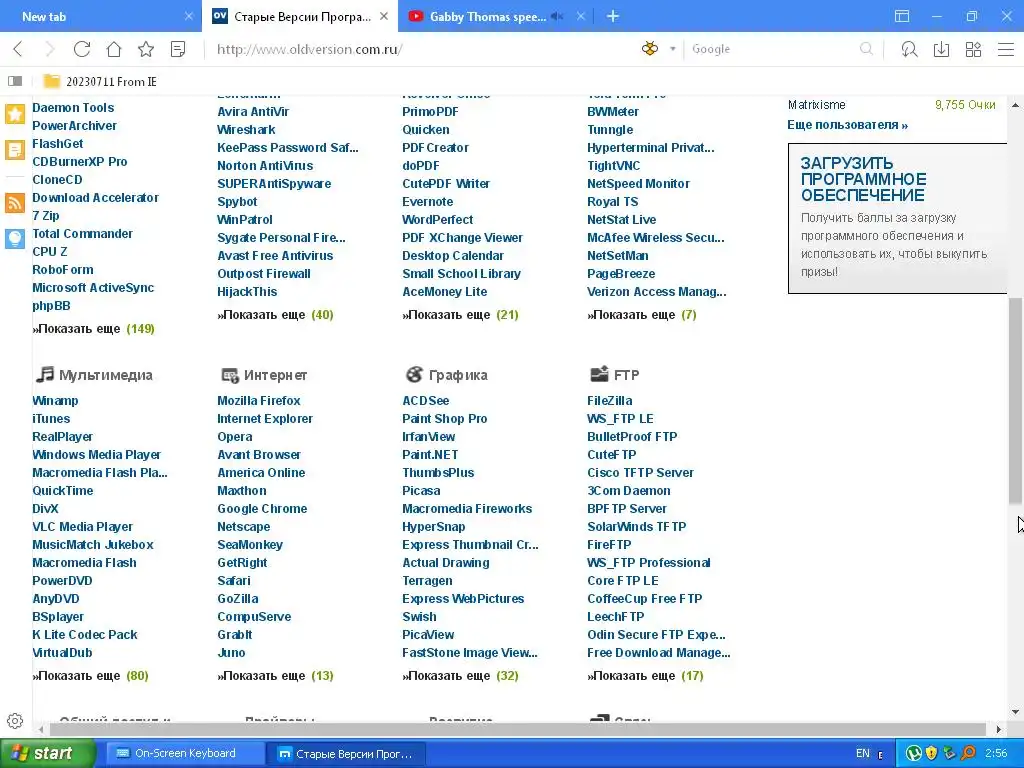The image size is (1024, 768).
Task: Open search engine dropdown arrow
Action: 672,49
